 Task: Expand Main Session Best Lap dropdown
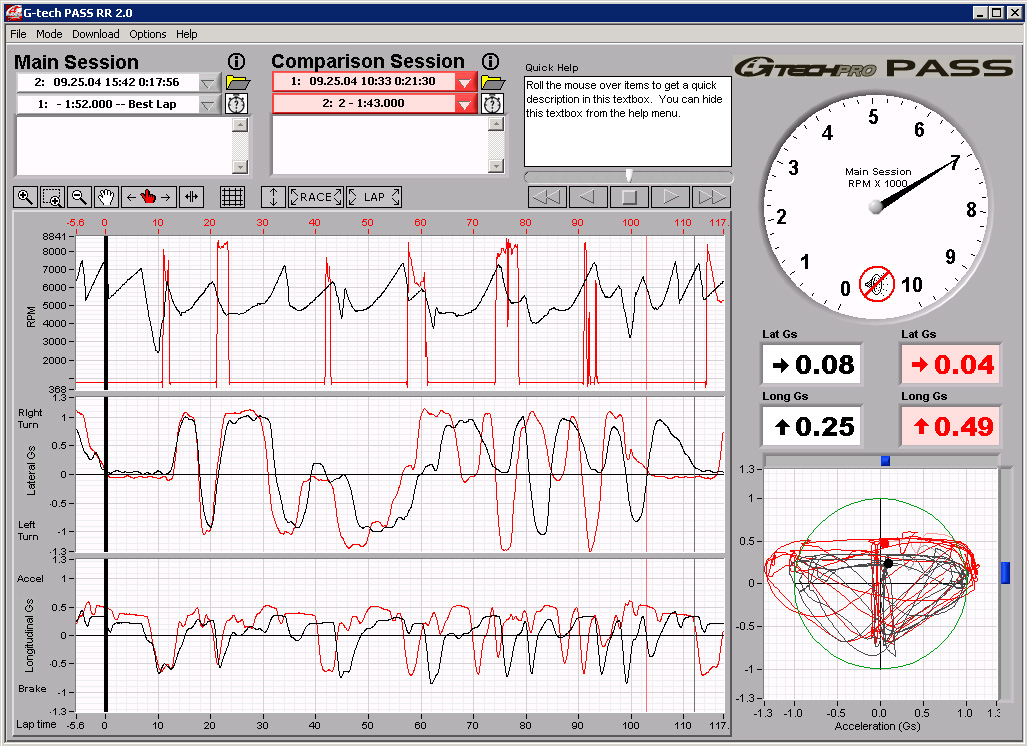[x=209, y=104]
